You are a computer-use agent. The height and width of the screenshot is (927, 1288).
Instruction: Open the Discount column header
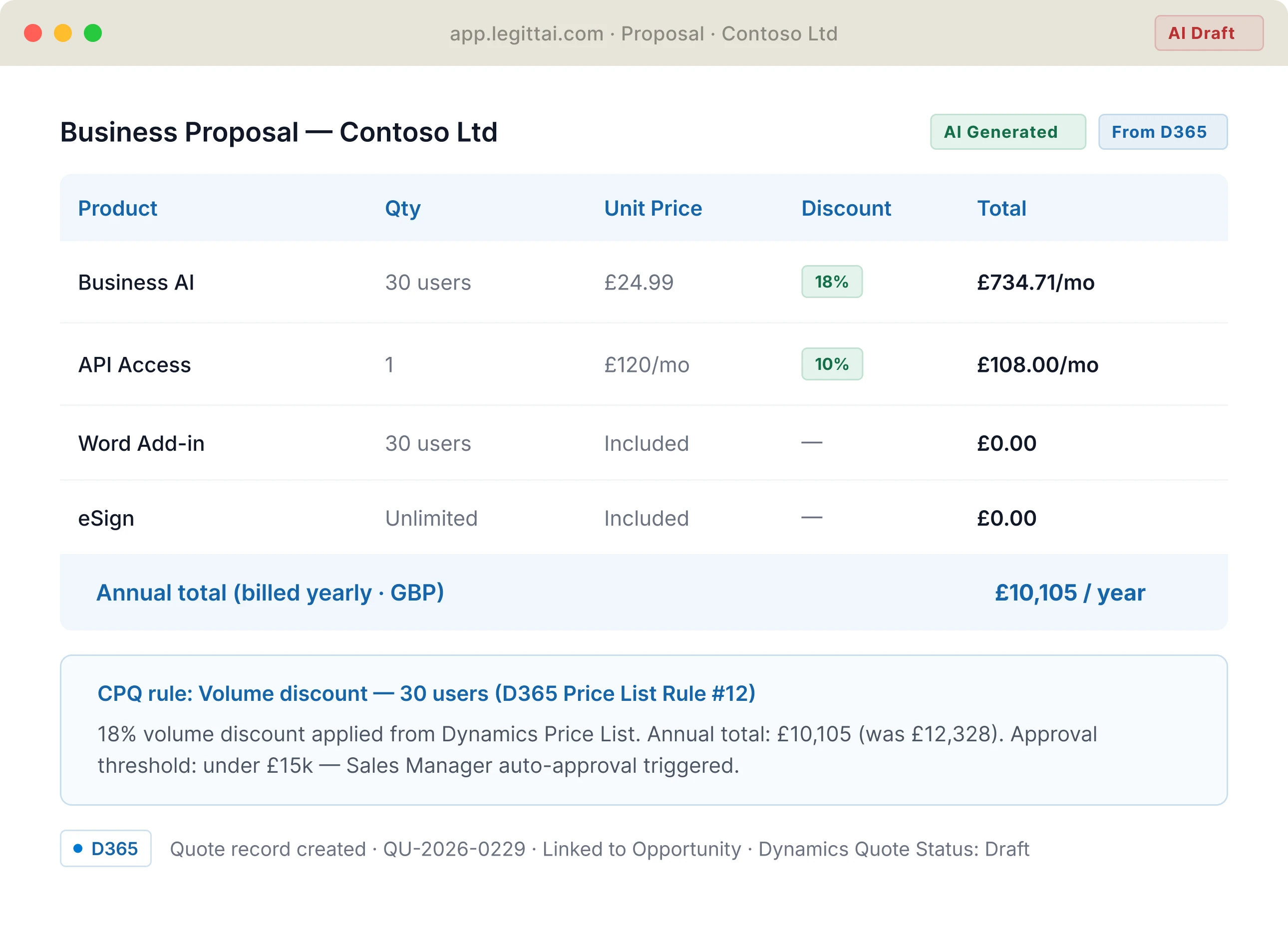[x=846, y=209]
